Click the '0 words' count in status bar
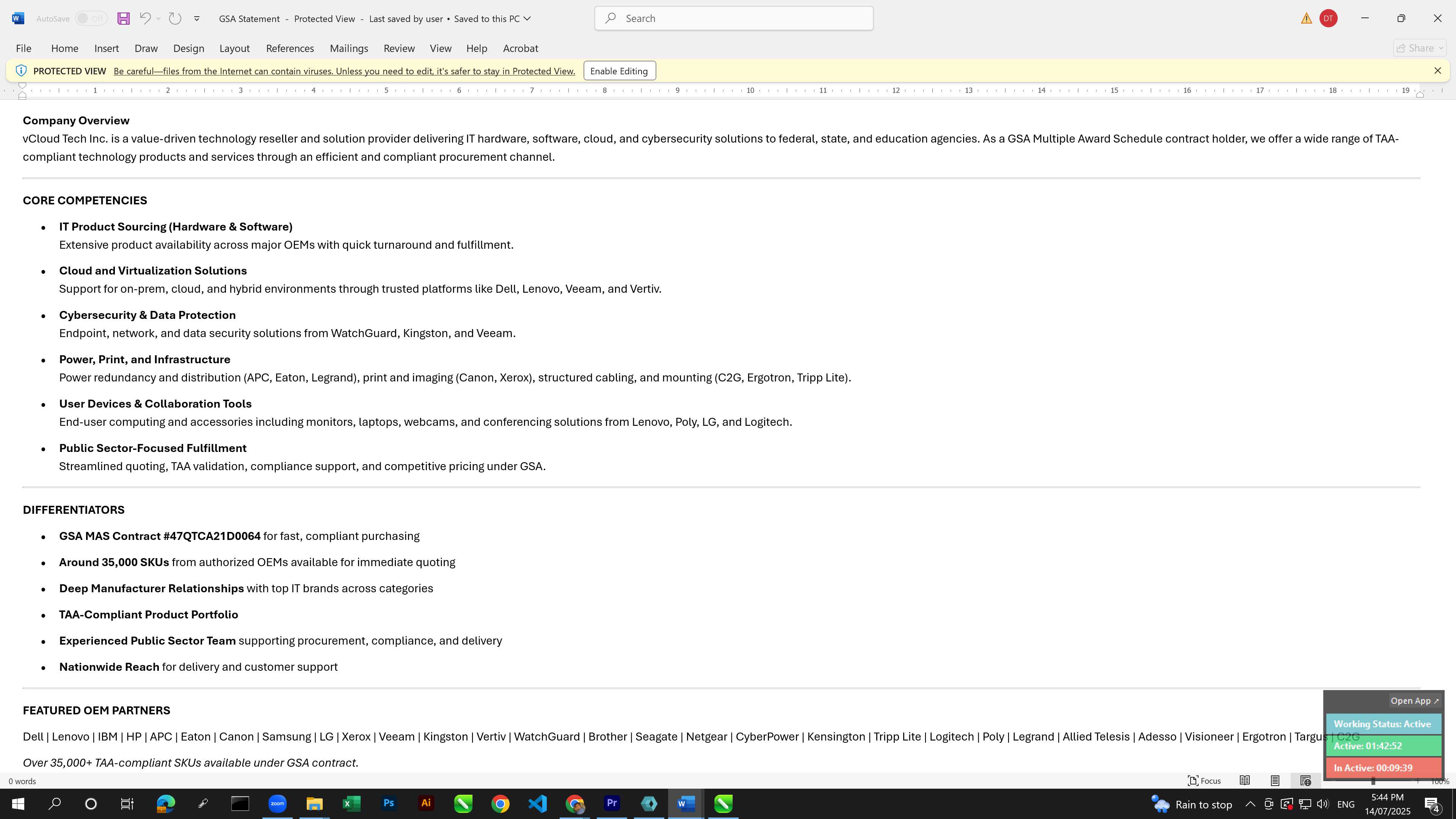Image resolution: width=1456 pixels, height=819 pixels. click(22, 781)
